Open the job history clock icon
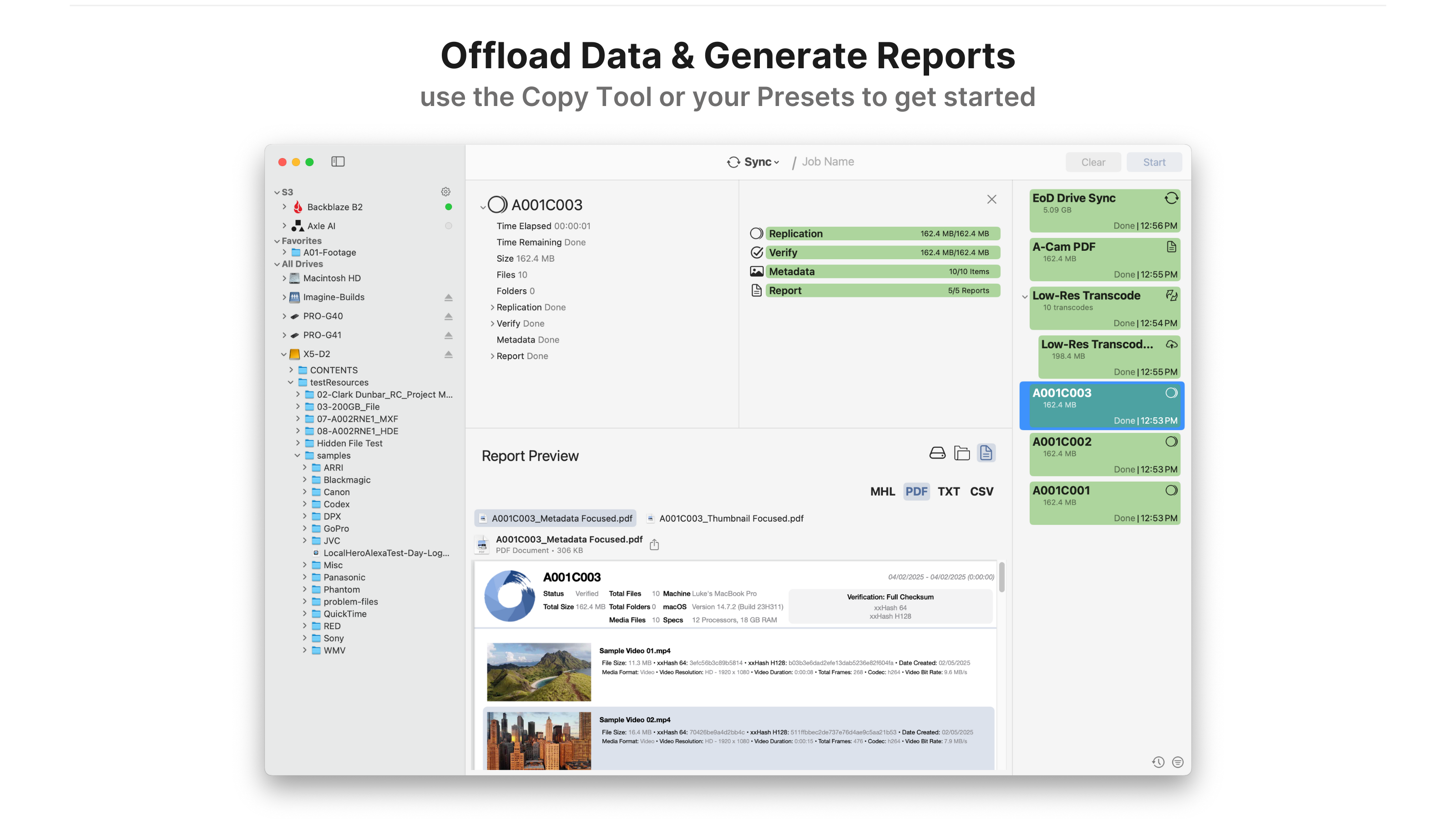This screenshot has height=819, width=1456. [1158, 762]
